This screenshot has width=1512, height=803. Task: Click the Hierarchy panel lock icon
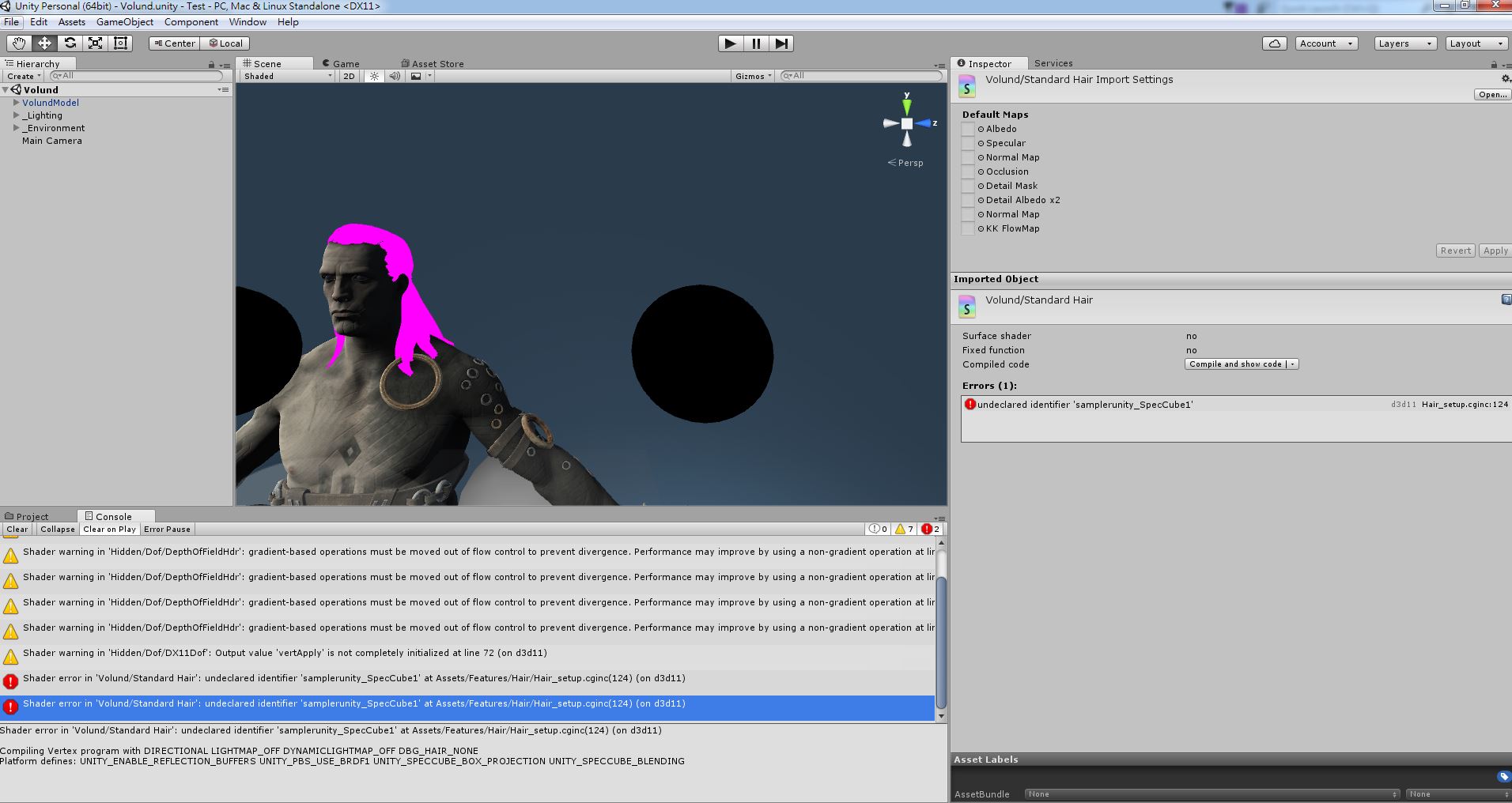point(211,64)
